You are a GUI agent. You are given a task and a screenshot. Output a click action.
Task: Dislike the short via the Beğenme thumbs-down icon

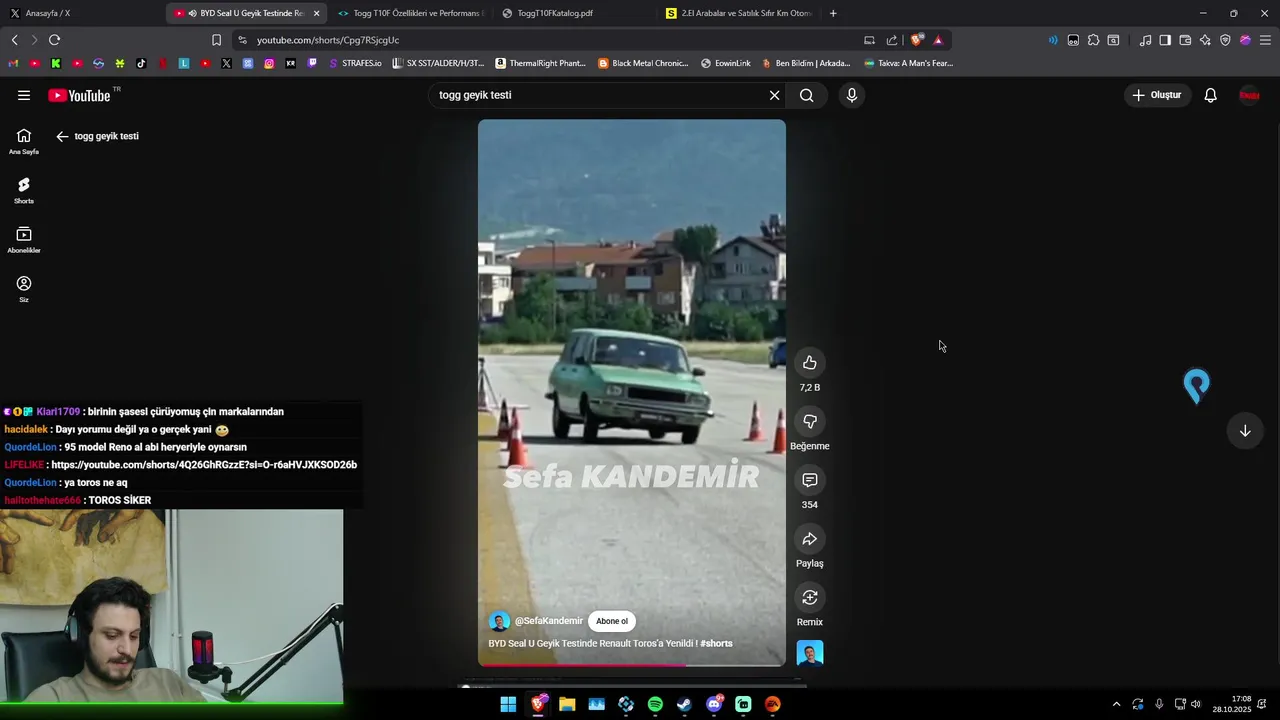coord(810,422)
